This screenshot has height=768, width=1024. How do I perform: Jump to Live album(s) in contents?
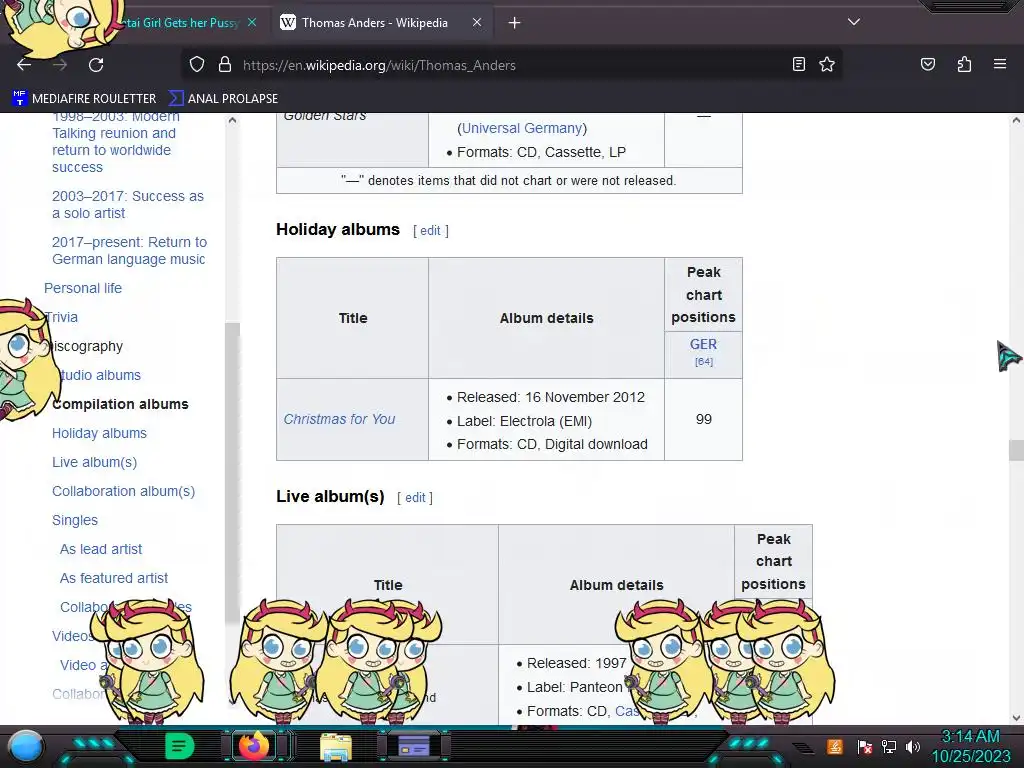point(95,462)
